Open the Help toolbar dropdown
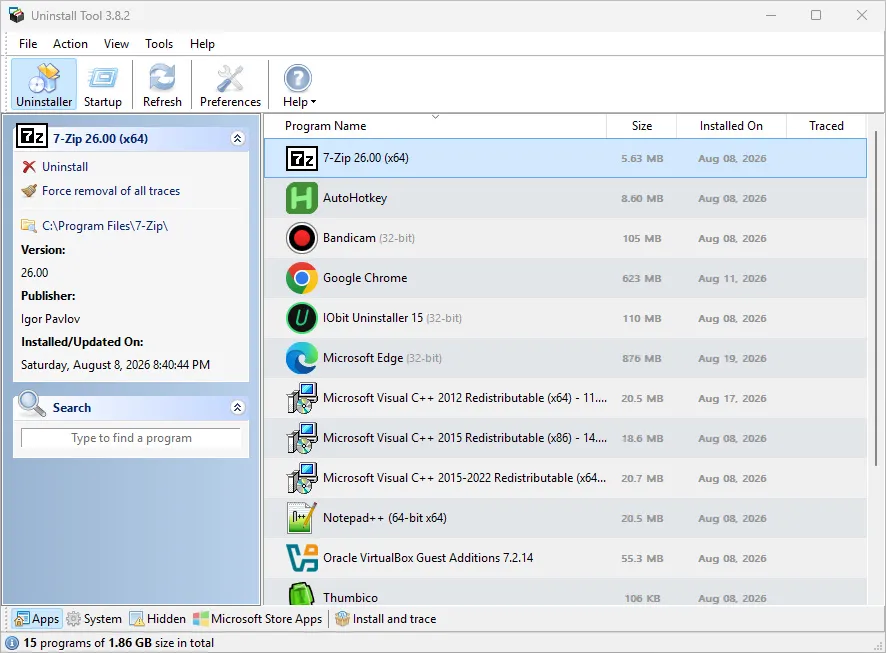Viewport: 886px width, 653px height. (299, 85)
